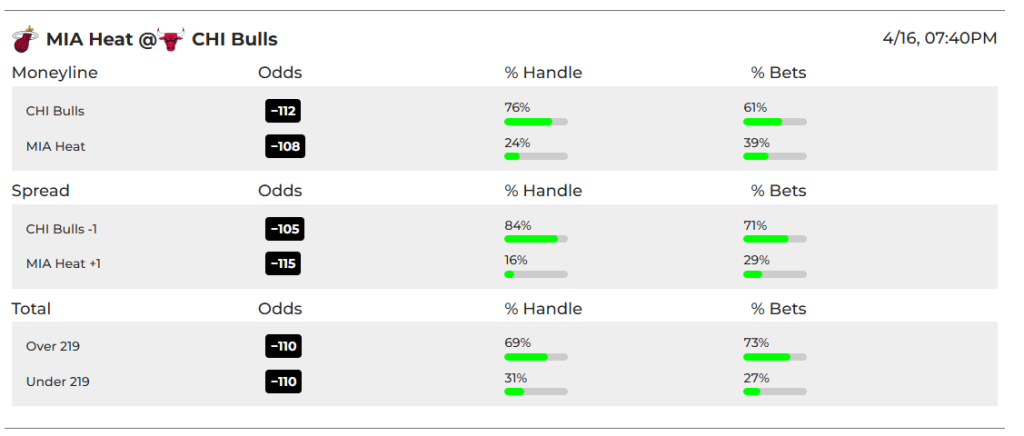Click CHI Bulls moneyline 76% handle bar
The image size is (1024, 436).
tap(536, 121)
